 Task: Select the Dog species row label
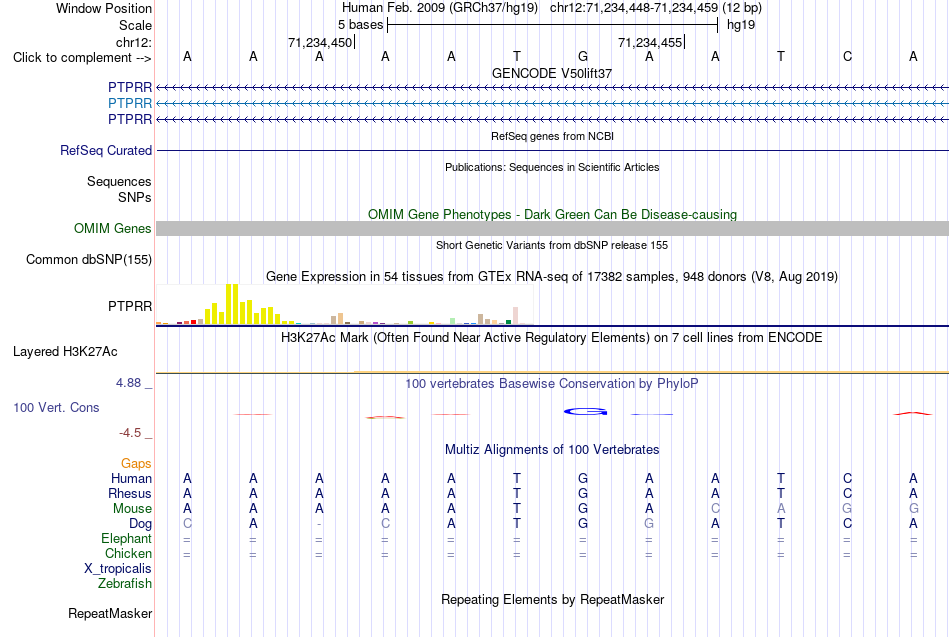coord(140,524)
